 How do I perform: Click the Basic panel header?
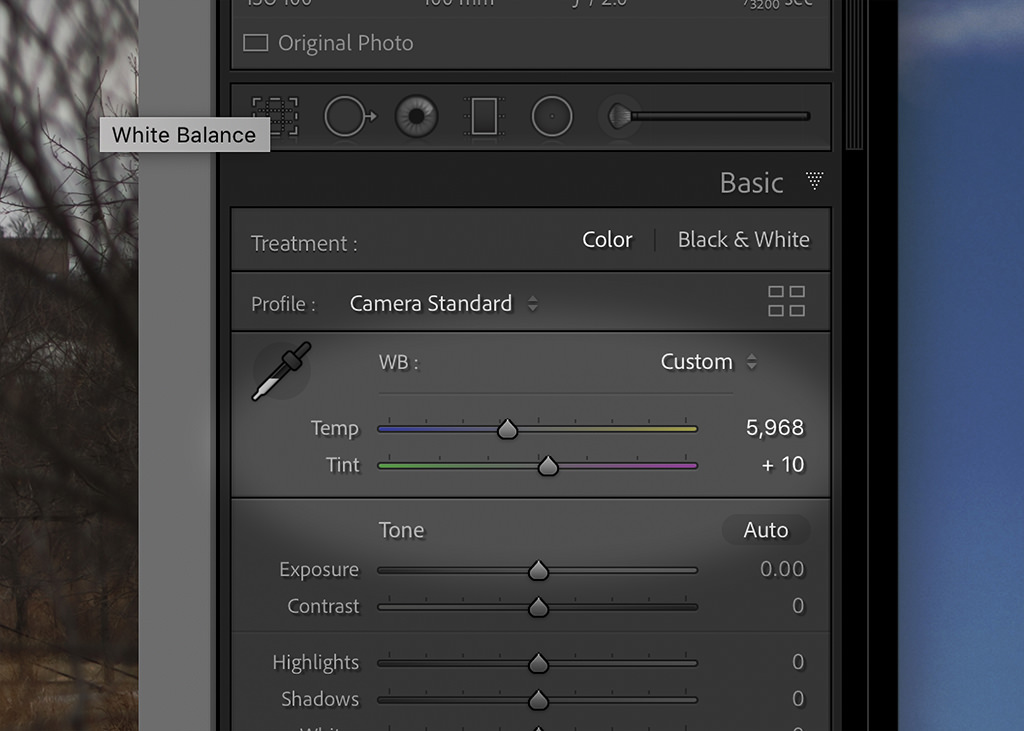point(752,183)
